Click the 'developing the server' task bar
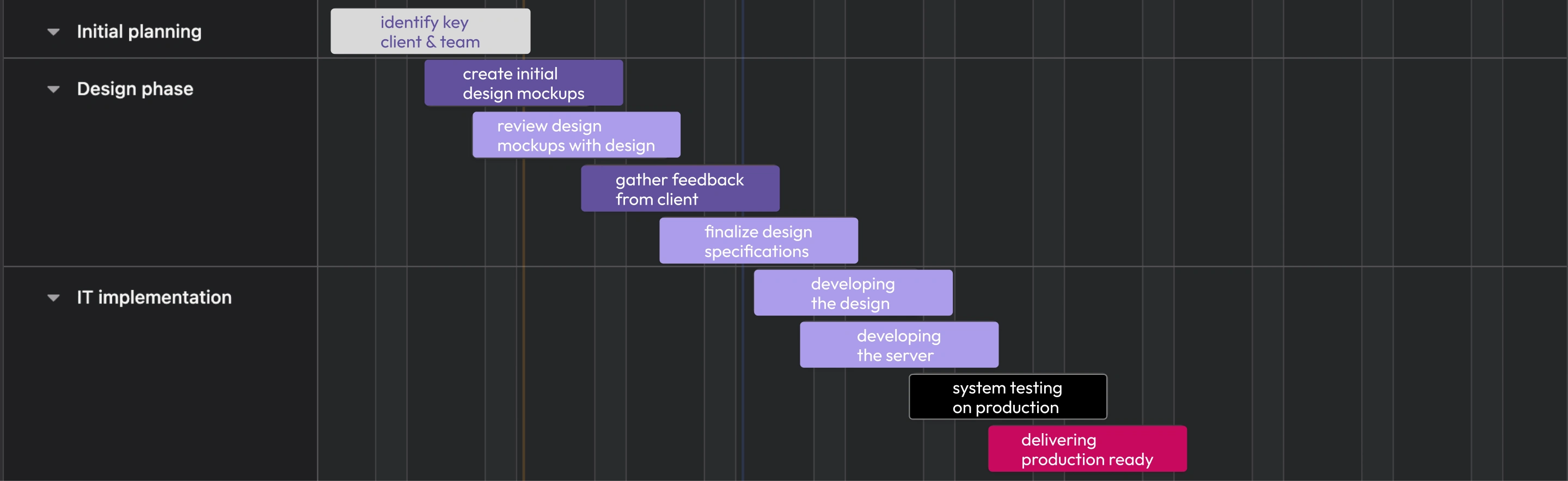 point(899,345)
